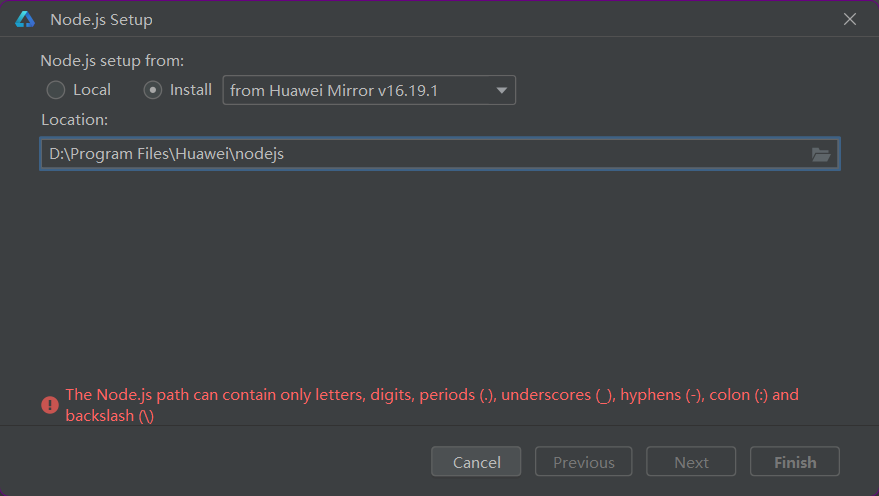Select the Install radio button
The width and height of the screenshot is (879, 496).
(x=152, y=90)
